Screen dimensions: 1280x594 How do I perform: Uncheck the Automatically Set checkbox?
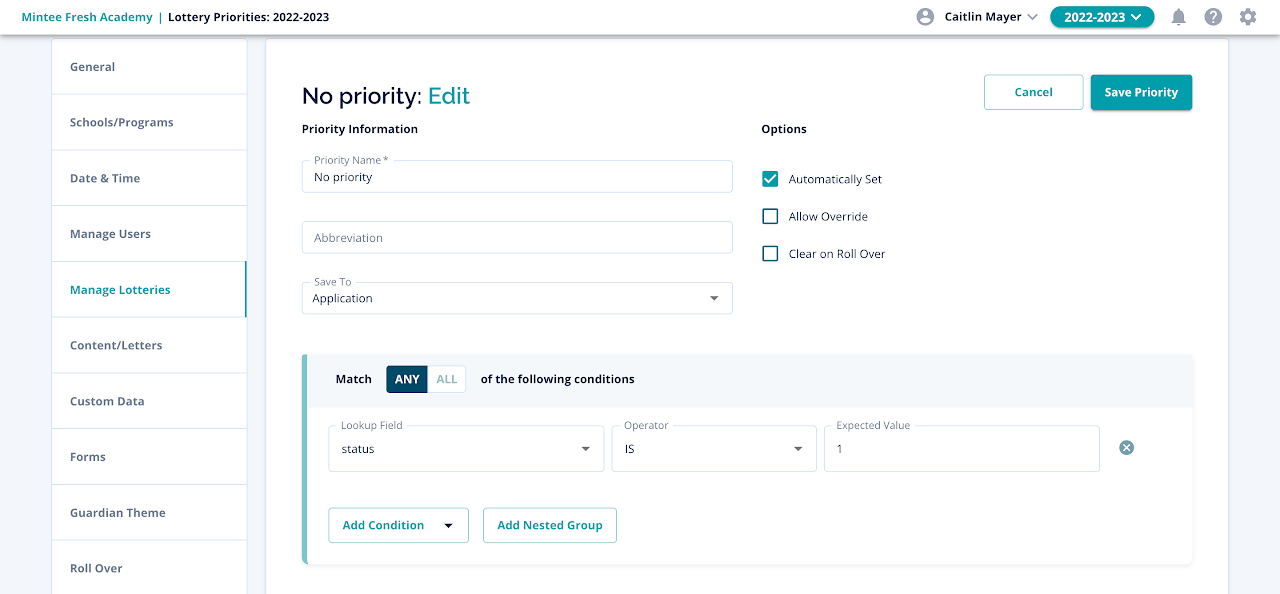tap(770, 179)
